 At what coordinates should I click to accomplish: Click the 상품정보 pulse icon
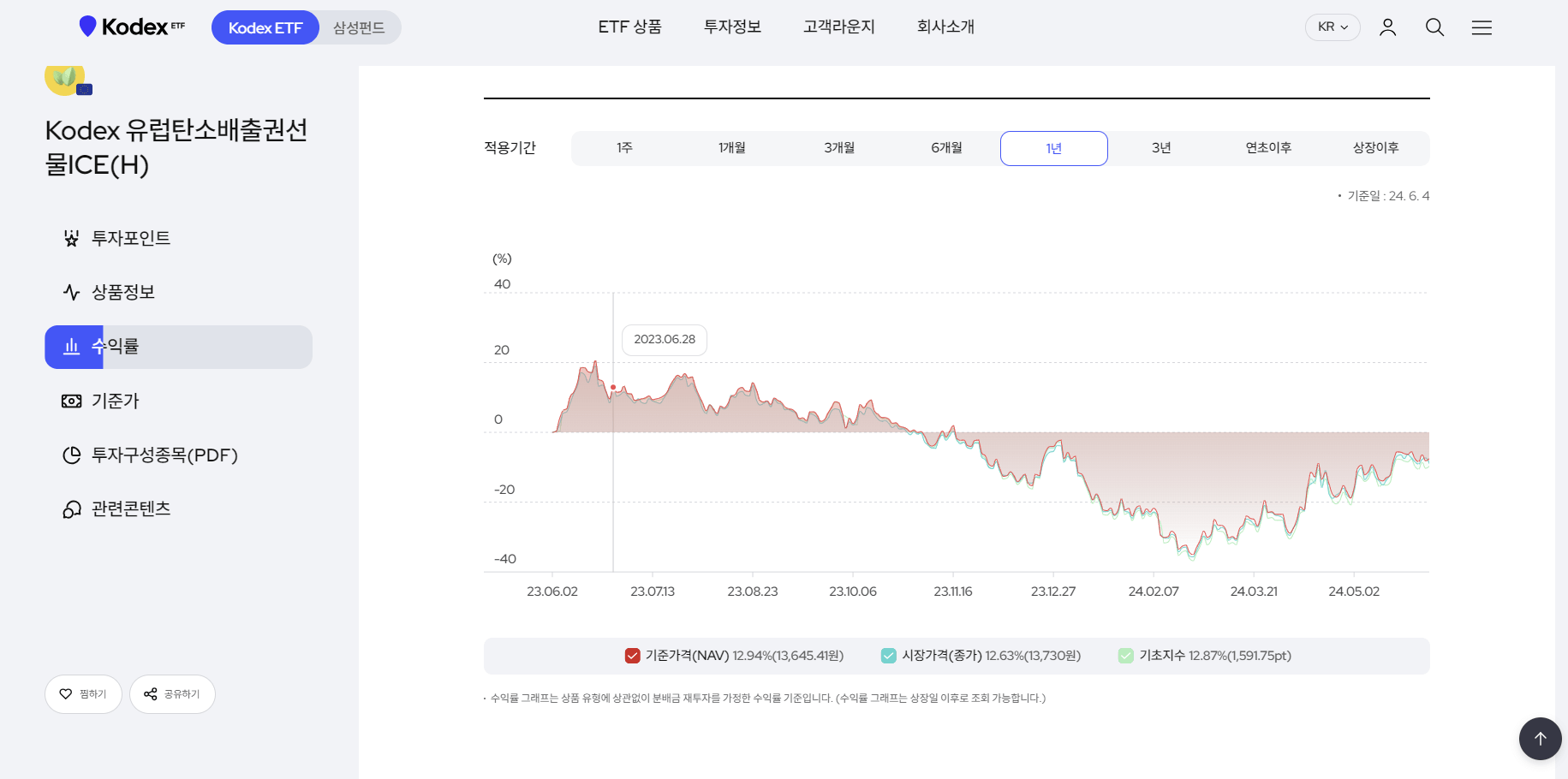click(x=72, y=292)
